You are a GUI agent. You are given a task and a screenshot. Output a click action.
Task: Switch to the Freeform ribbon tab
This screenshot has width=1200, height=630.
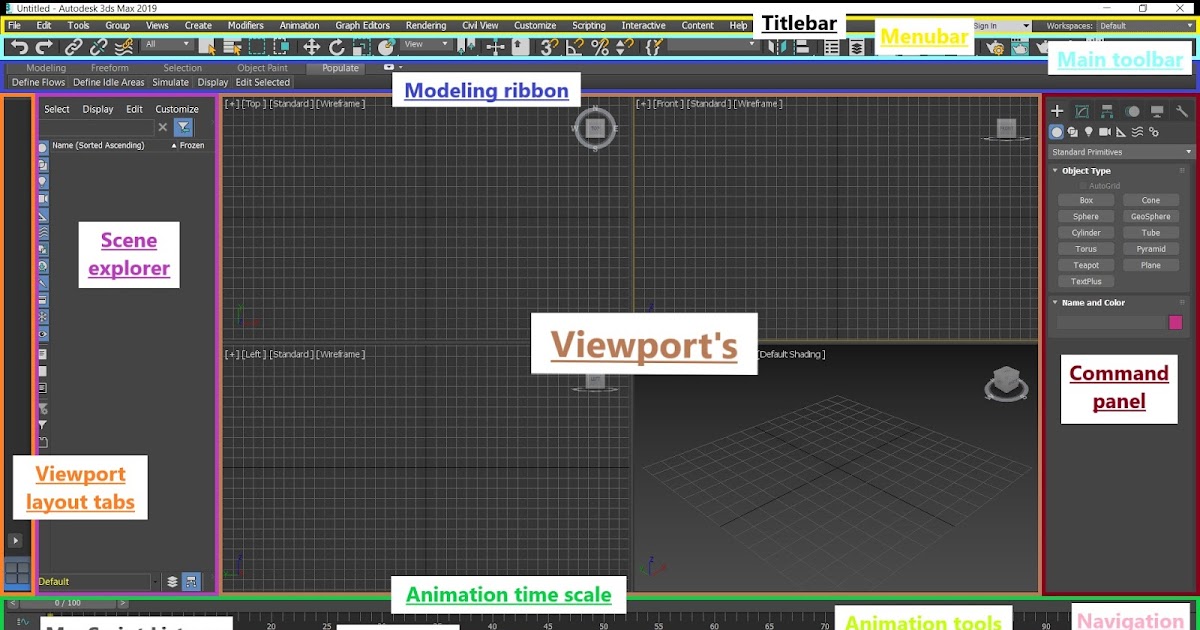(x=110, y=68)
